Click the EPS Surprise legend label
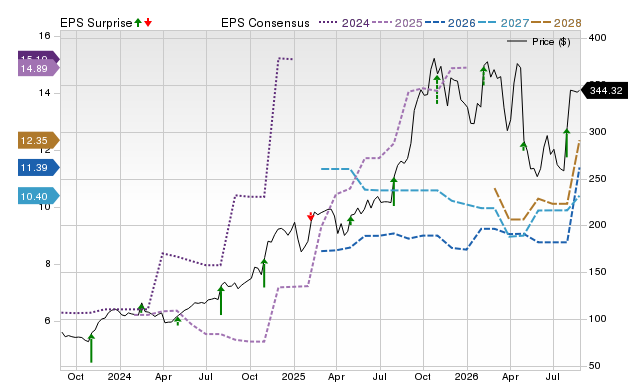Screen dimensions: 640x382 coord(96,23)
